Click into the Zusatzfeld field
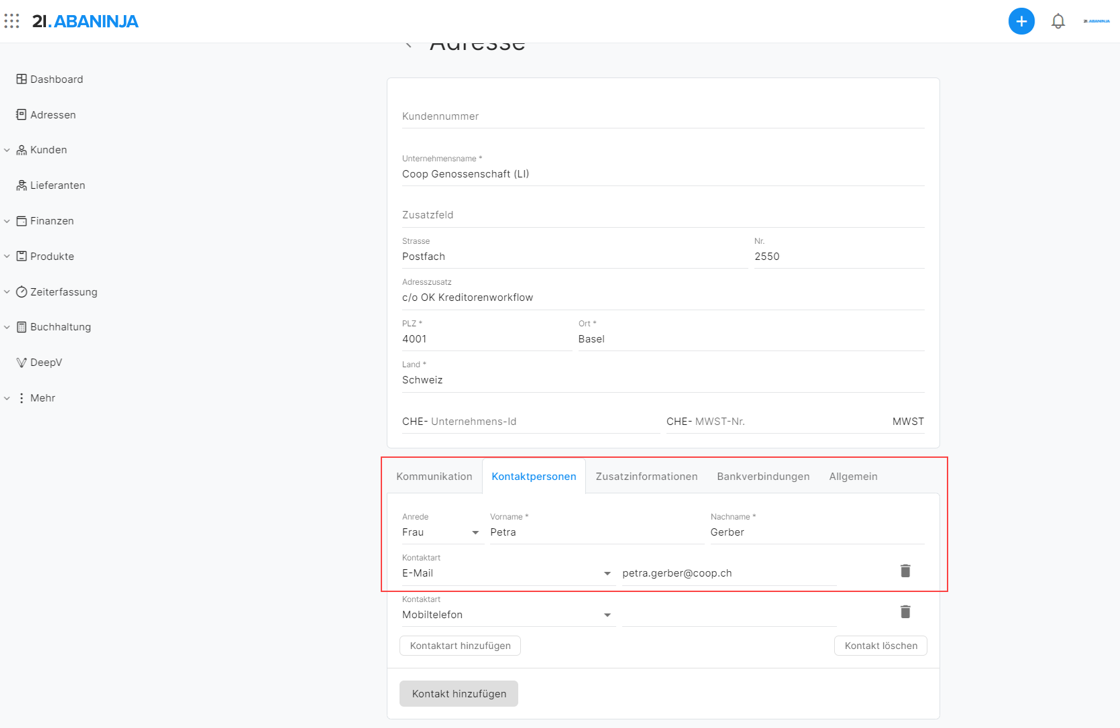The width and height of the screenshot is (1120, 728). (663, 215)
